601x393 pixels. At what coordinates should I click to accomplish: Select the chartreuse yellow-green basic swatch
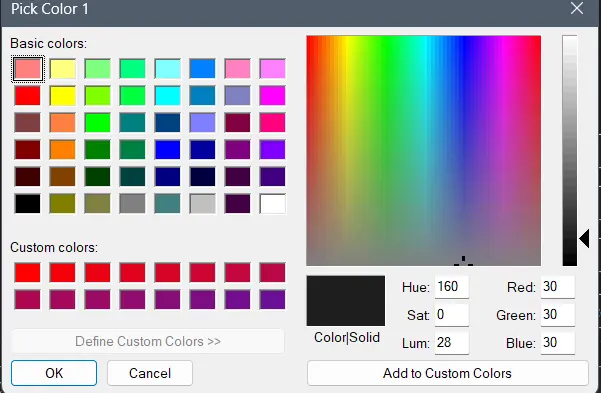97,95
